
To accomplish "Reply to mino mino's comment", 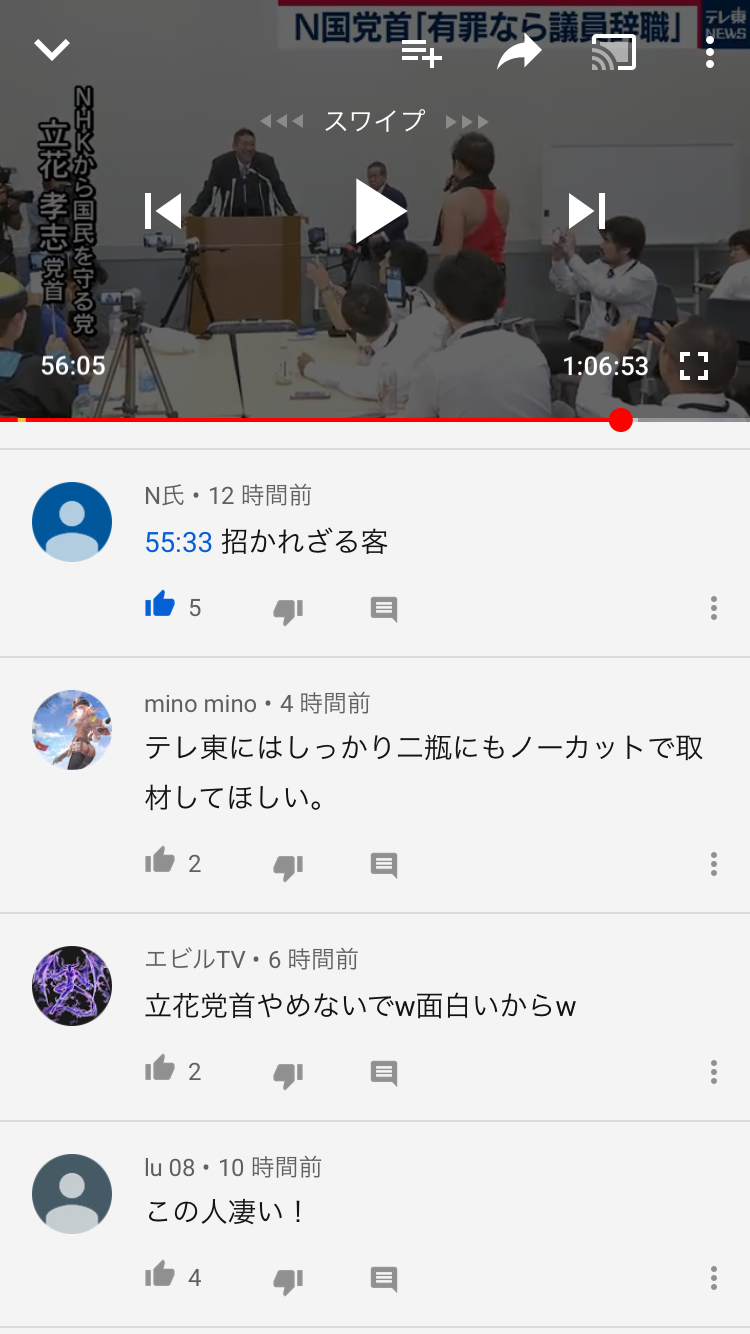I will (384, 865).
